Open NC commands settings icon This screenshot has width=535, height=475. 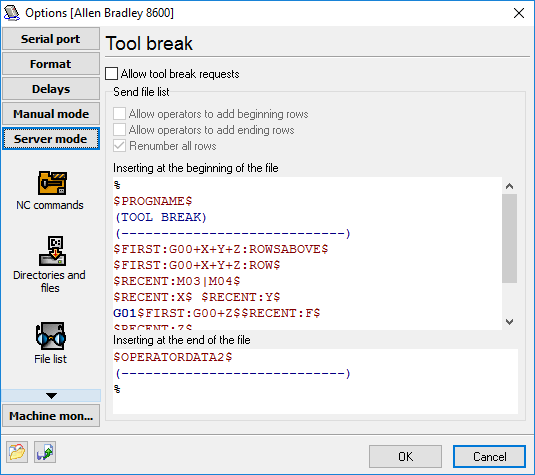pos(52,183)
